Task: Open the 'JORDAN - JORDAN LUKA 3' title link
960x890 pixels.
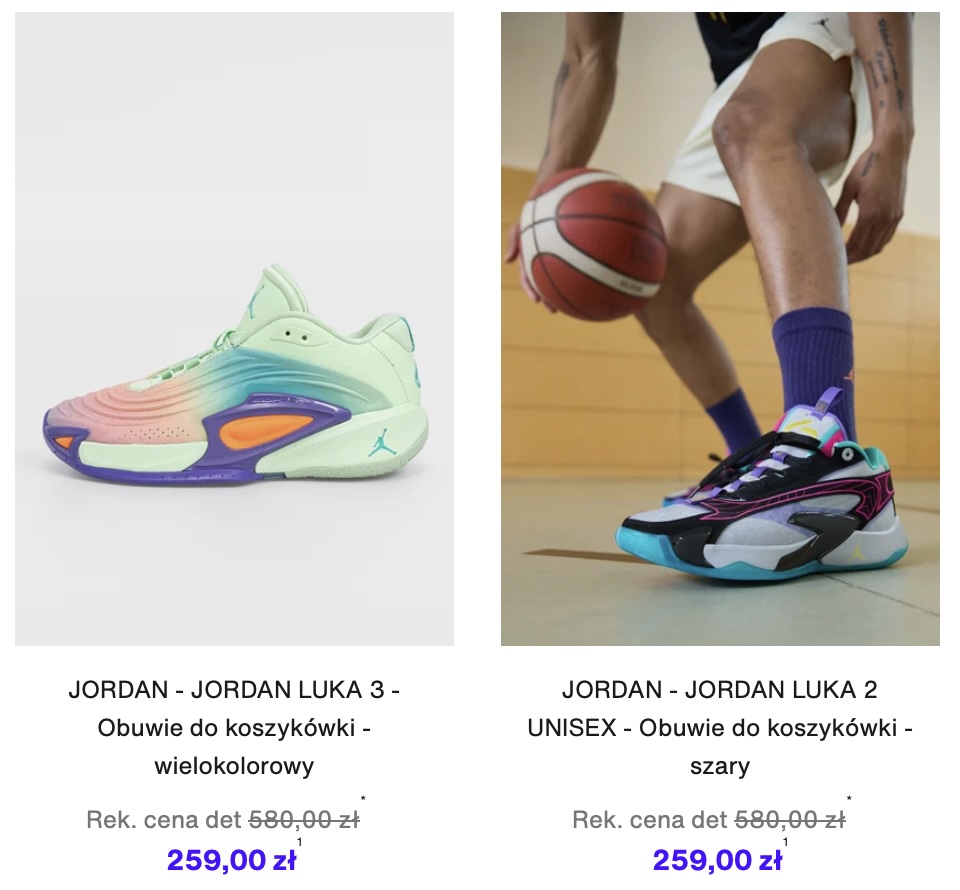Action: [x=234, y=690]
